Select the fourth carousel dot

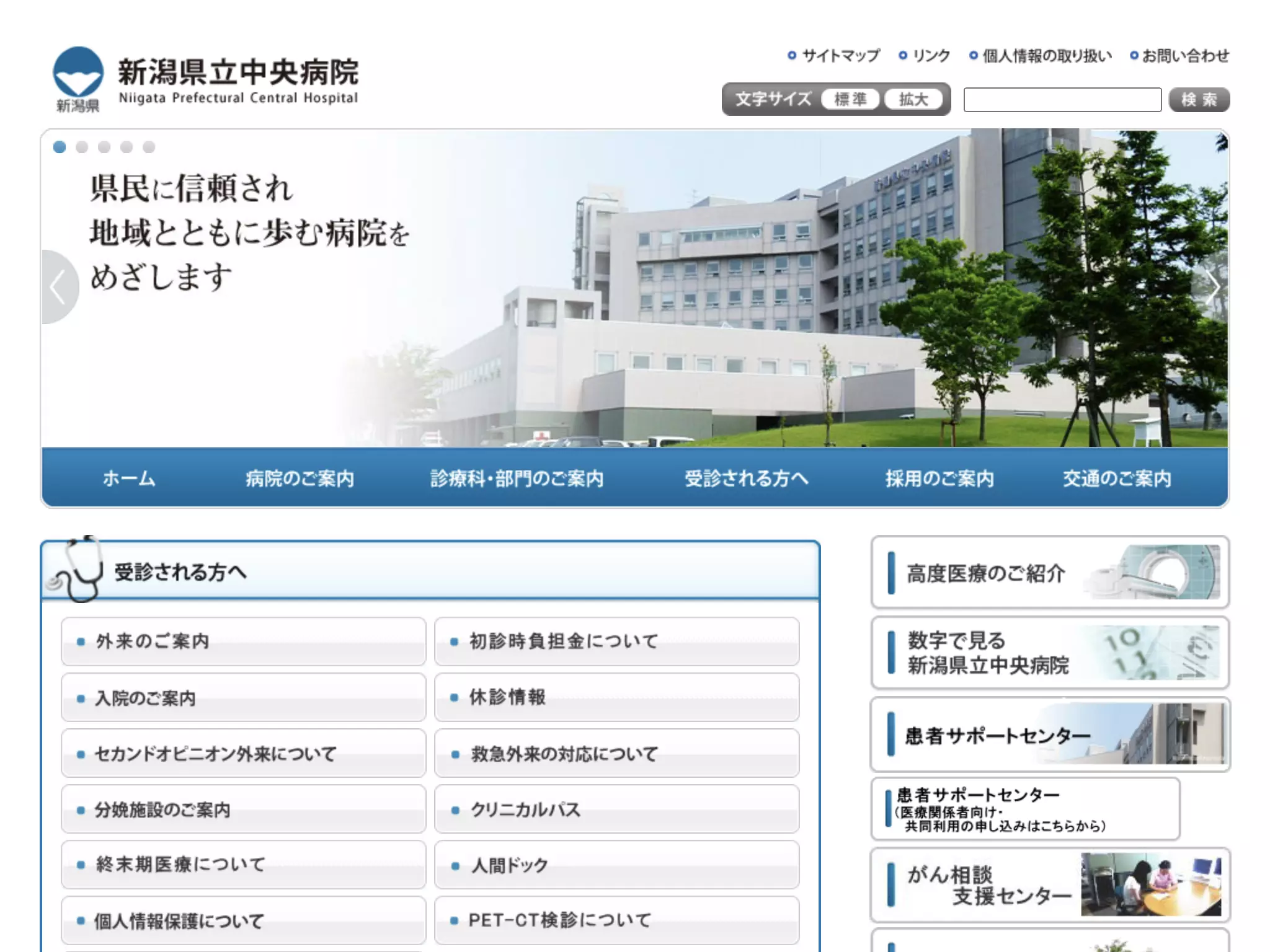pos(127,147)
